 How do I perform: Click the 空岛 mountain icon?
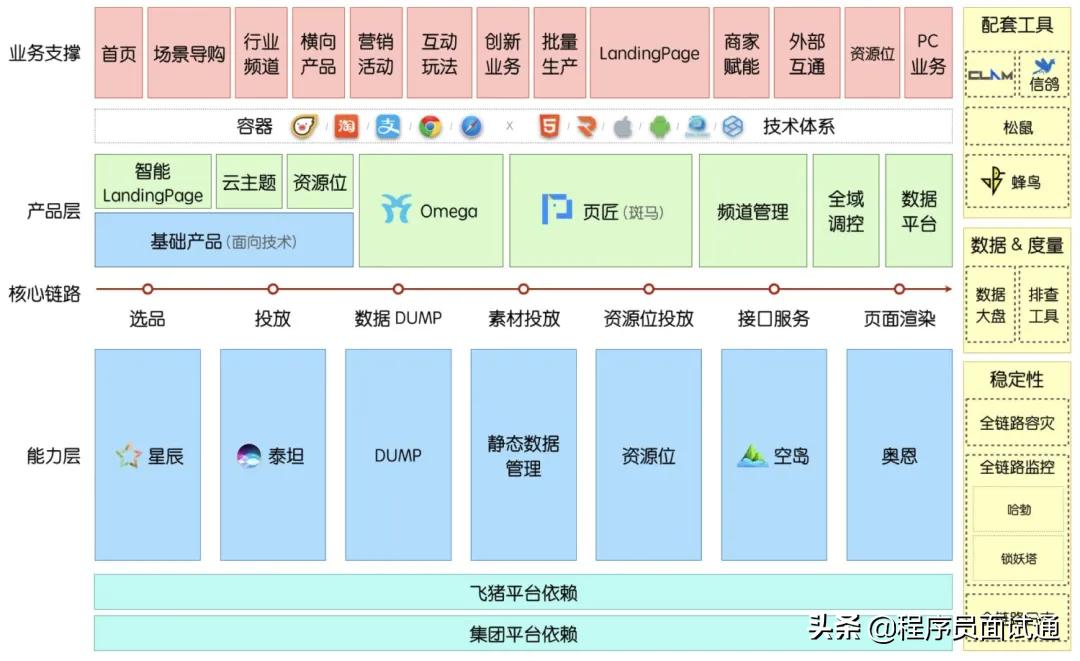point(753,455)
